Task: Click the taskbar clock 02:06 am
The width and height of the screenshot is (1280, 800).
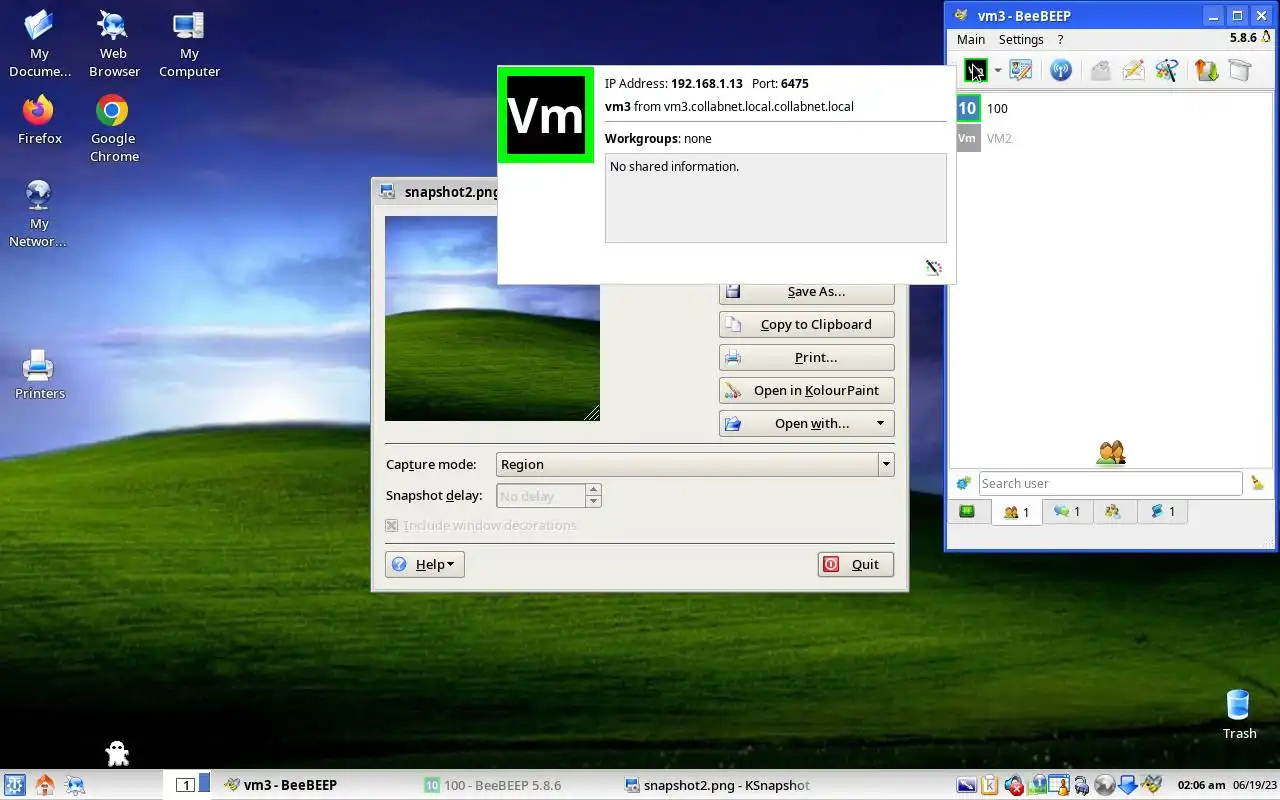Action: tap(1202, 785)
